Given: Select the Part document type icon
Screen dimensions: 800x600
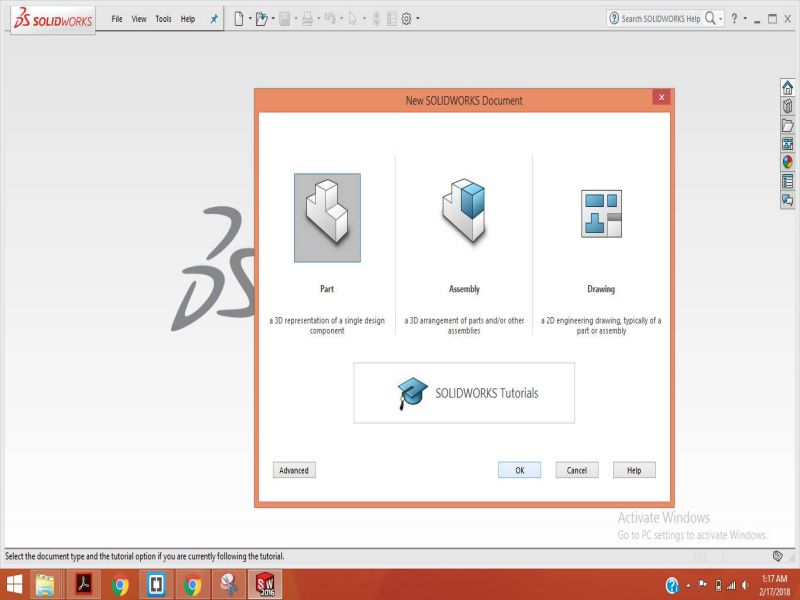Looking at the screenshot, I should point(327,218).
